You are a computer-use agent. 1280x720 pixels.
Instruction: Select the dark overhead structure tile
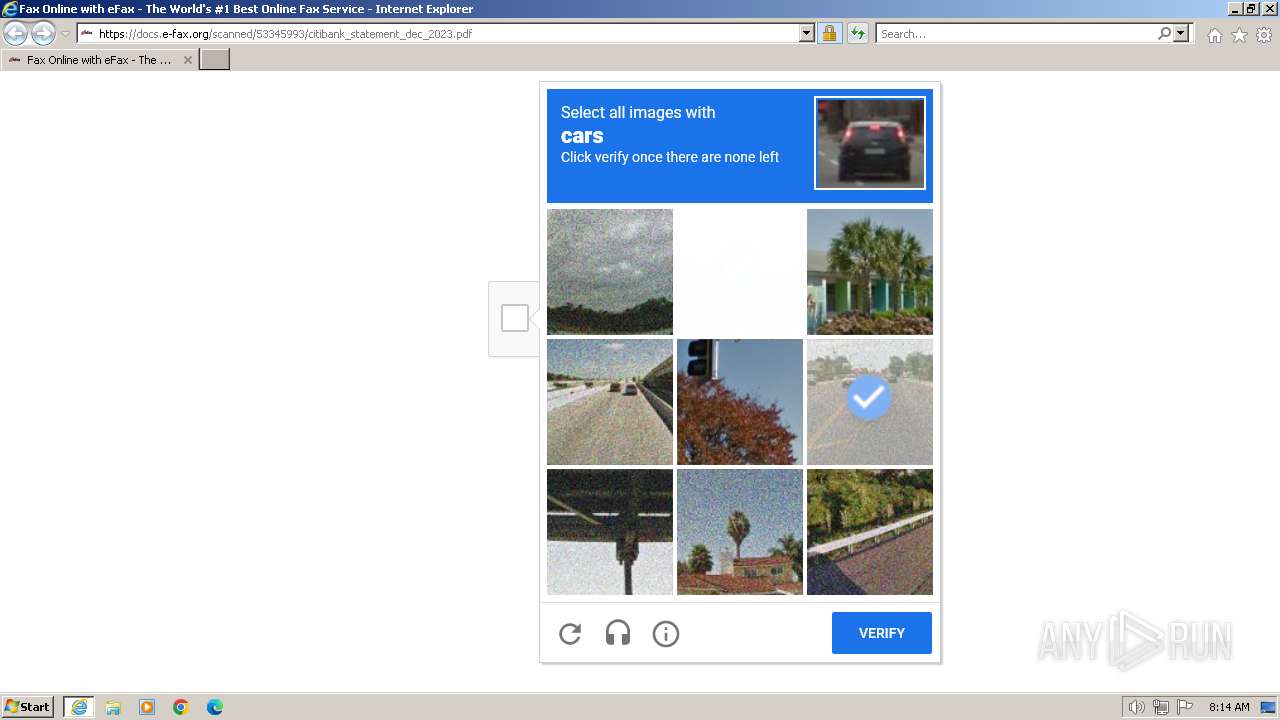point(610,532)
